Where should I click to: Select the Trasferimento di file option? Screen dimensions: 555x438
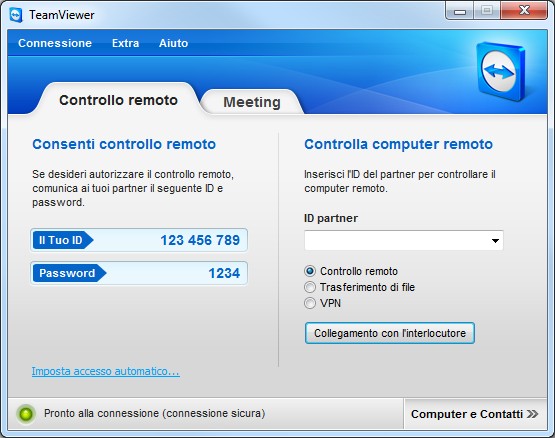(310, 287)
